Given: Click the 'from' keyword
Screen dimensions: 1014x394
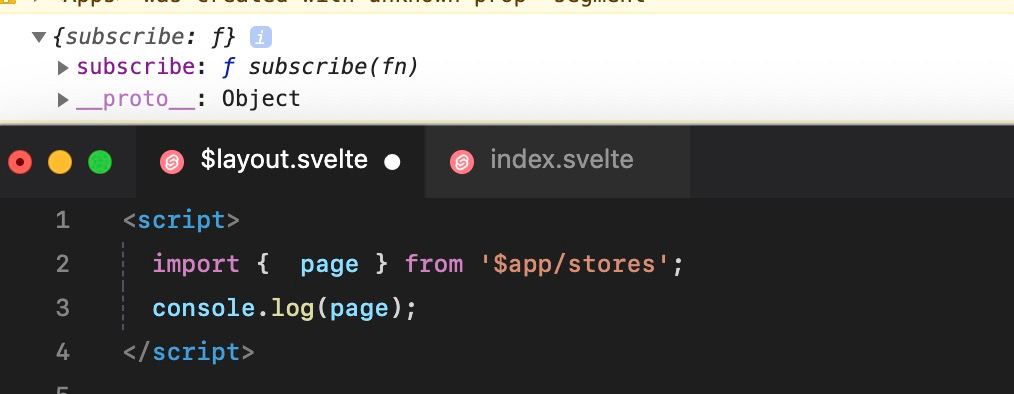Looking at the screenshot, I should click(434, 265).
